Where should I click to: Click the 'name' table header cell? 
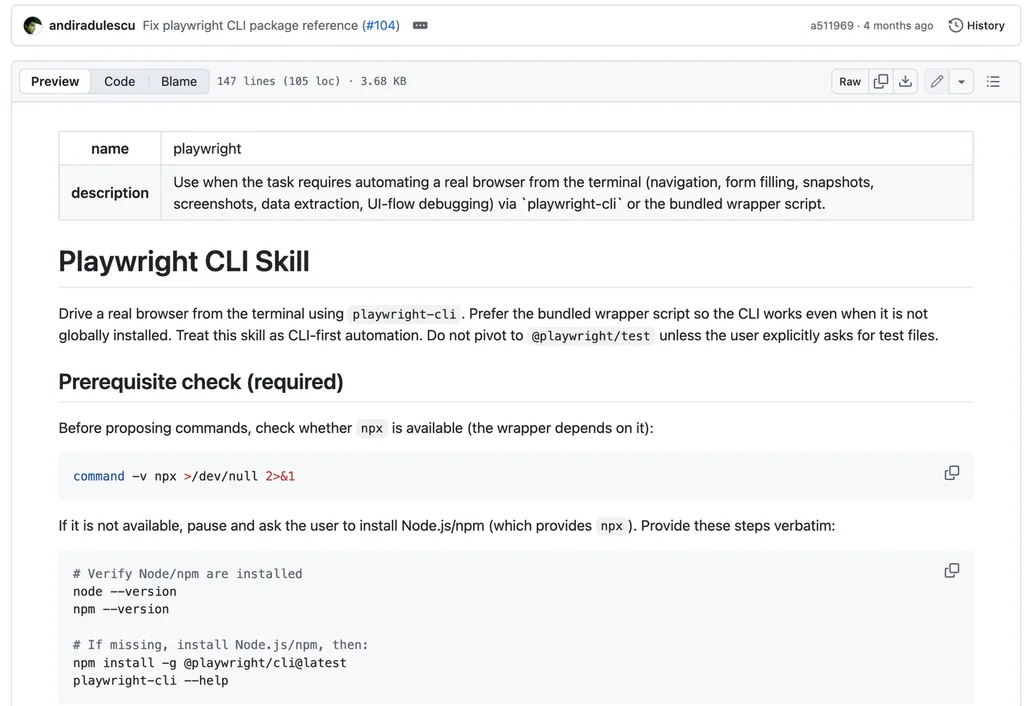[110, 149]
